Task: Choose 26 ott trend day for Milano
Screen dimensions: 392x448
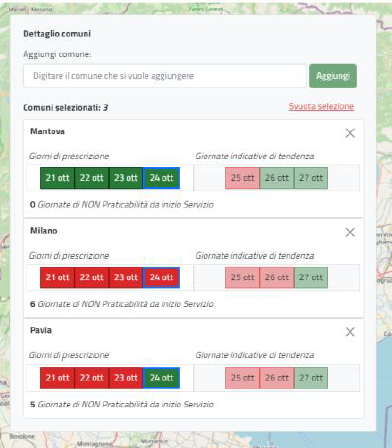Action: 277,277
